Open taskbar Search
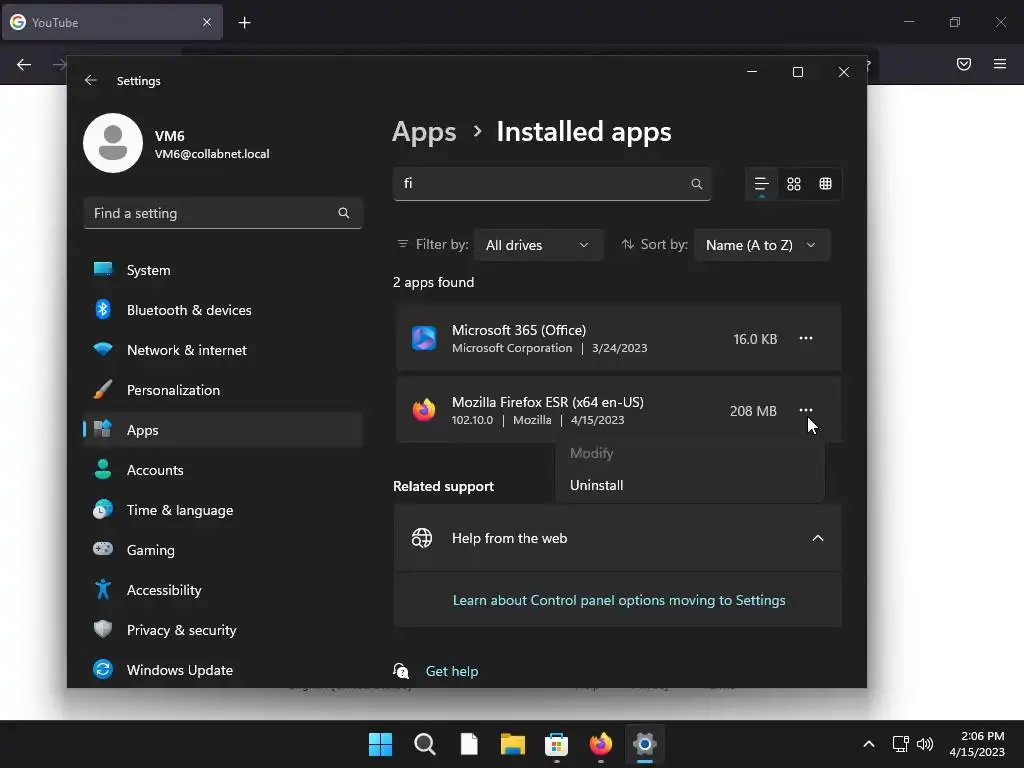Image resolution: width=1024 pixels, height=768 pixels. click(x=424, y=744)
